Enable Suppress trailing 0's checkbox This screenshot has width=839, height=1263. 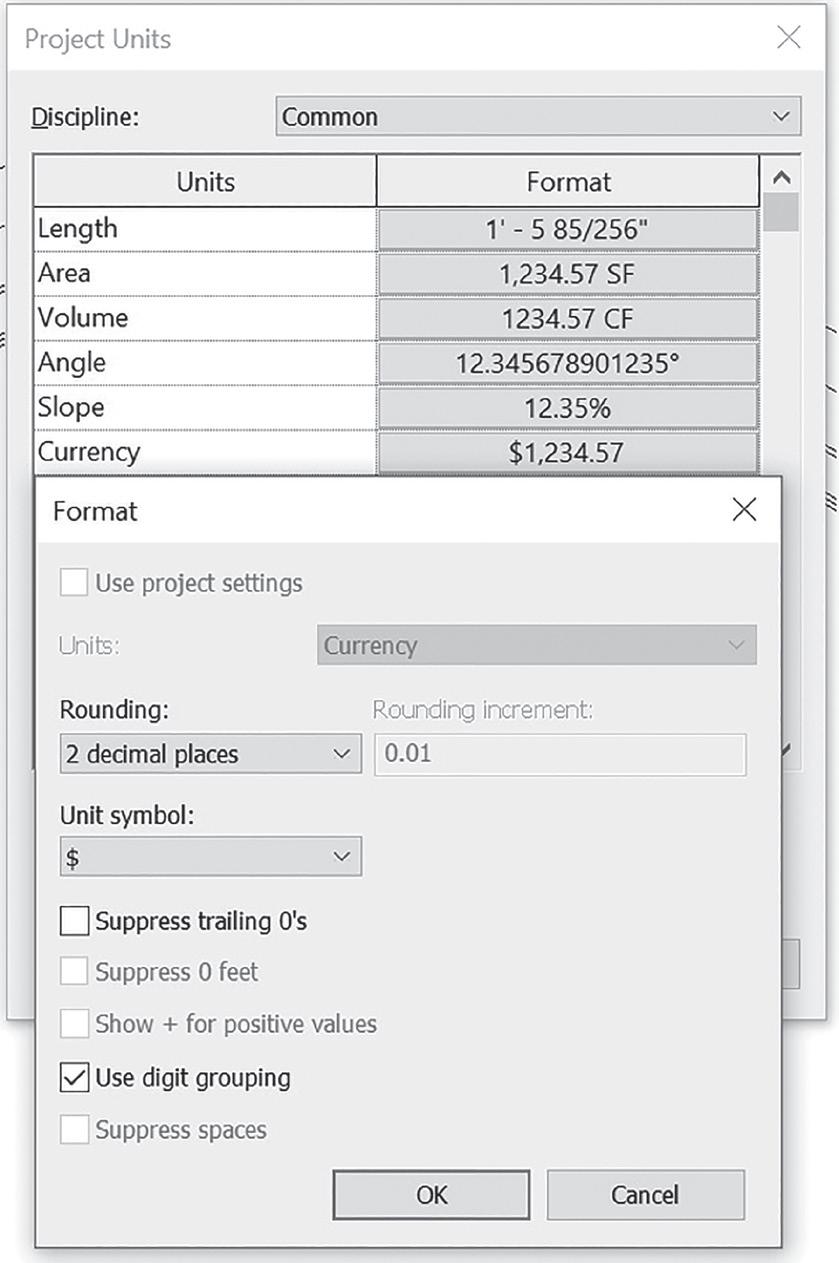(x=75, y=921)
